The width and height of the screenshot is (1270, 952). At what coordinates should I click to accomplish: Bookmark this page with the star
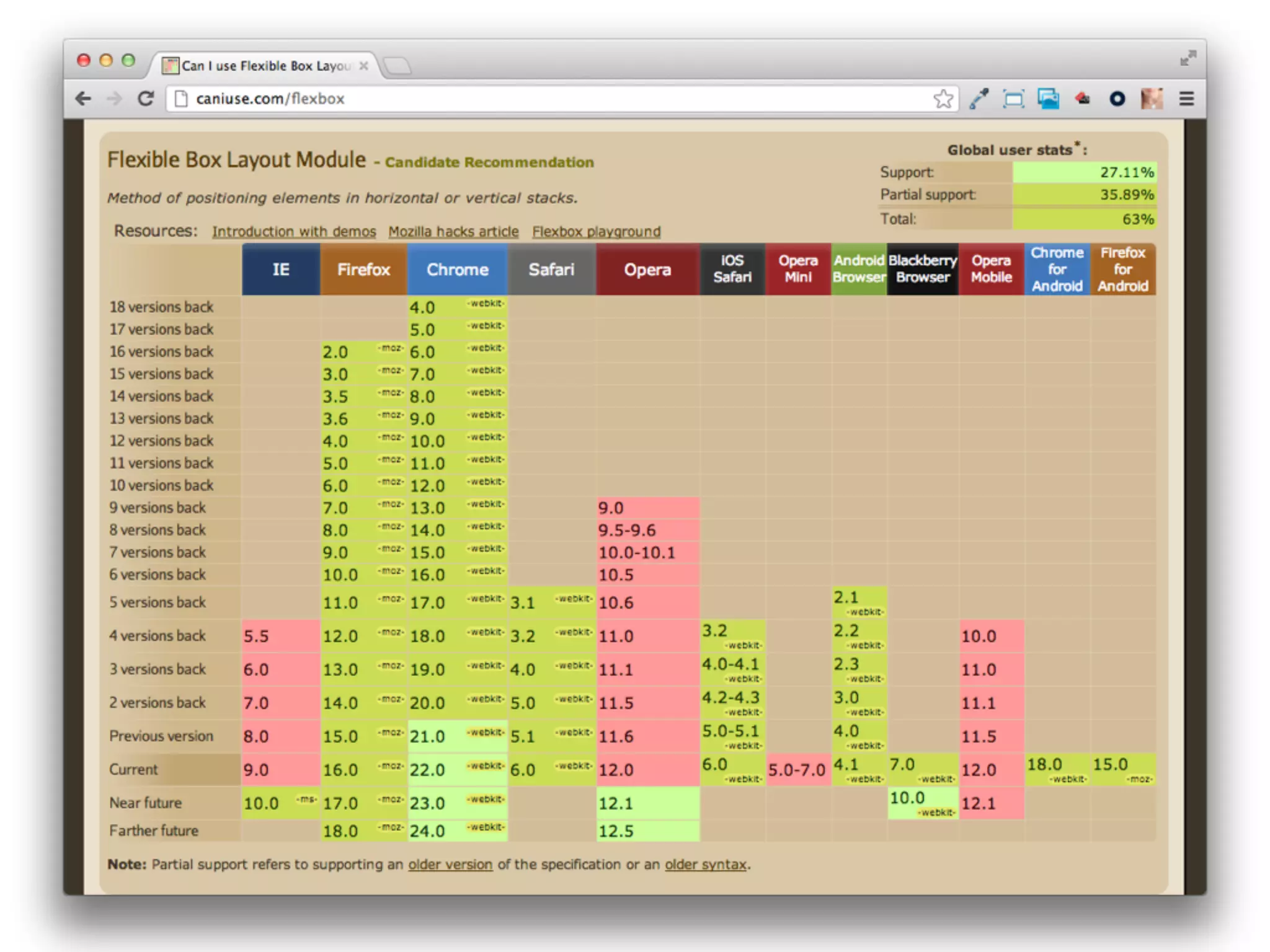[943, 99]
